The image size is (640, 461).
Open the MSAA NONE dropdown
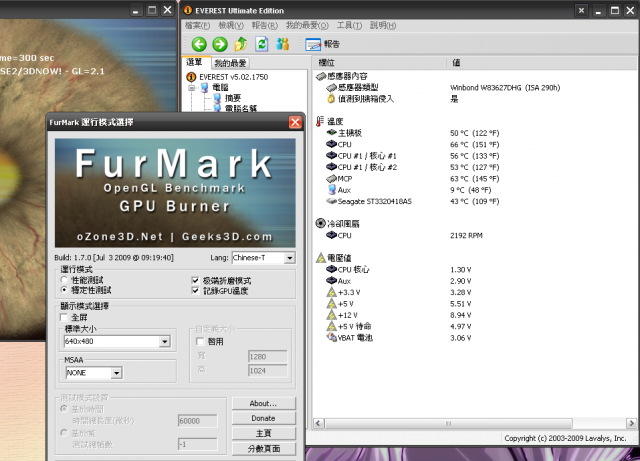pos(116,373)
